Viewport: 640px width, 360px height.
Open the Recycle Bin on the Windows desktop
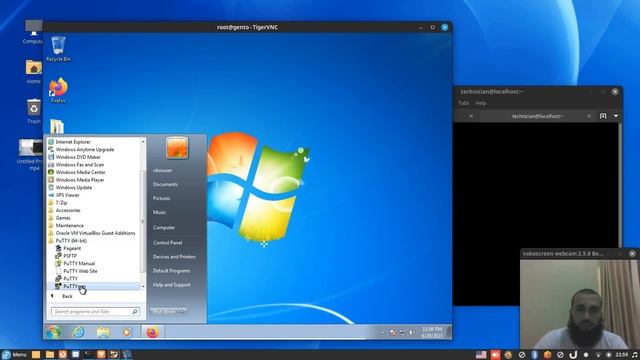click(58, 49)
